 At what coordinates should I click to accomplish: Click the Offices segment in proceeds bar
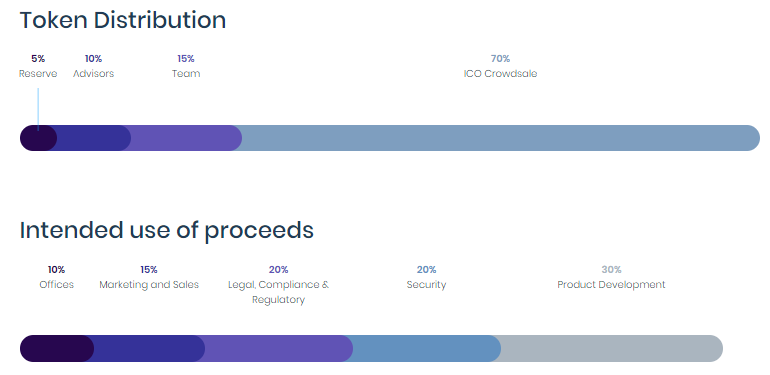pyautogui.click(x=56, y=348)
